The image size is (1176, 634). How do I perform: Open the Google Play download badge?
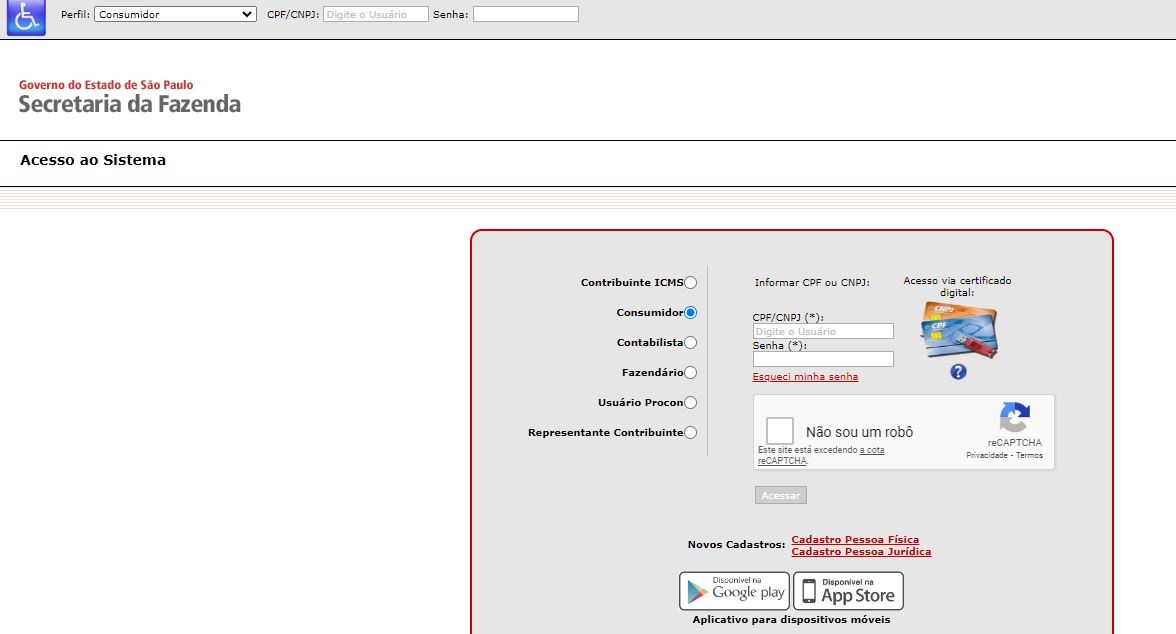tap(734, 591)
